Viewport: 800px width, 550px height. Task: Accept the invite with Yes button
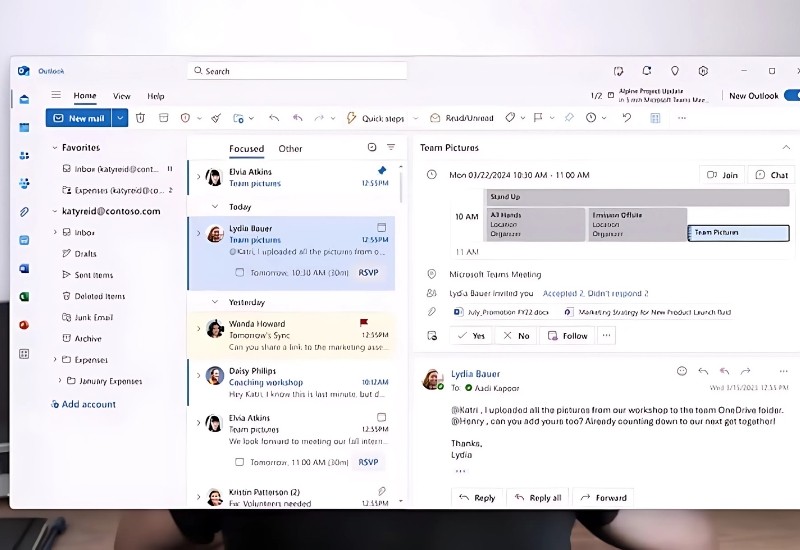[471, 336]
